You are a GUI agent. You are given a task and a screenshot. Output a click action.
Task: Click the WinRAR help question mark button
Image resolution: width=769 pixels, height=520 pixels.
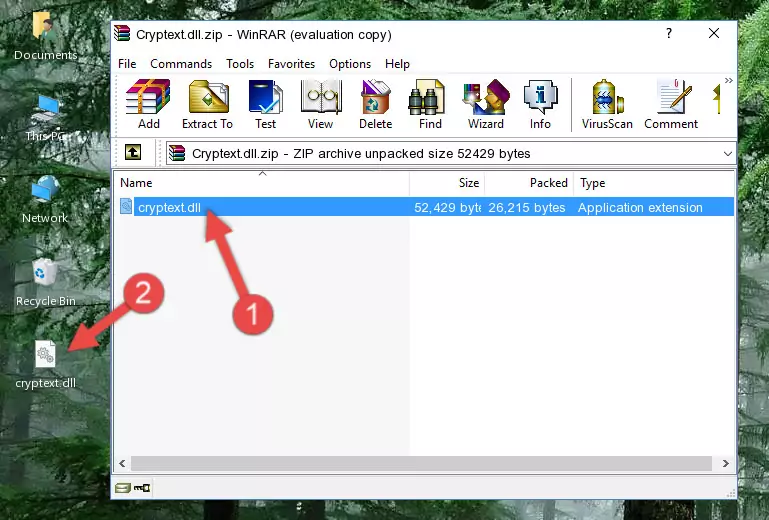[668, 33]
